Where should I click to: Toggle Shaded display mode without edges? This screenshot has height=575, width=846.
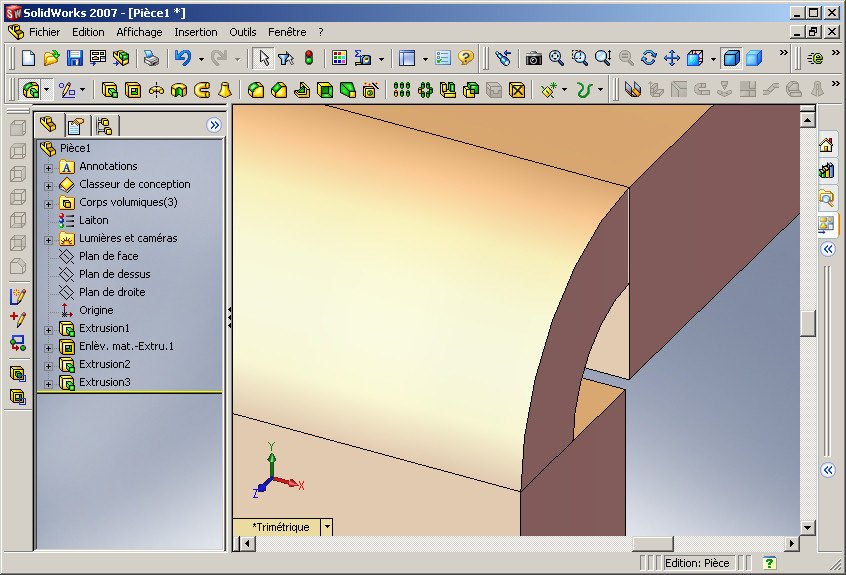click(754, 58)
